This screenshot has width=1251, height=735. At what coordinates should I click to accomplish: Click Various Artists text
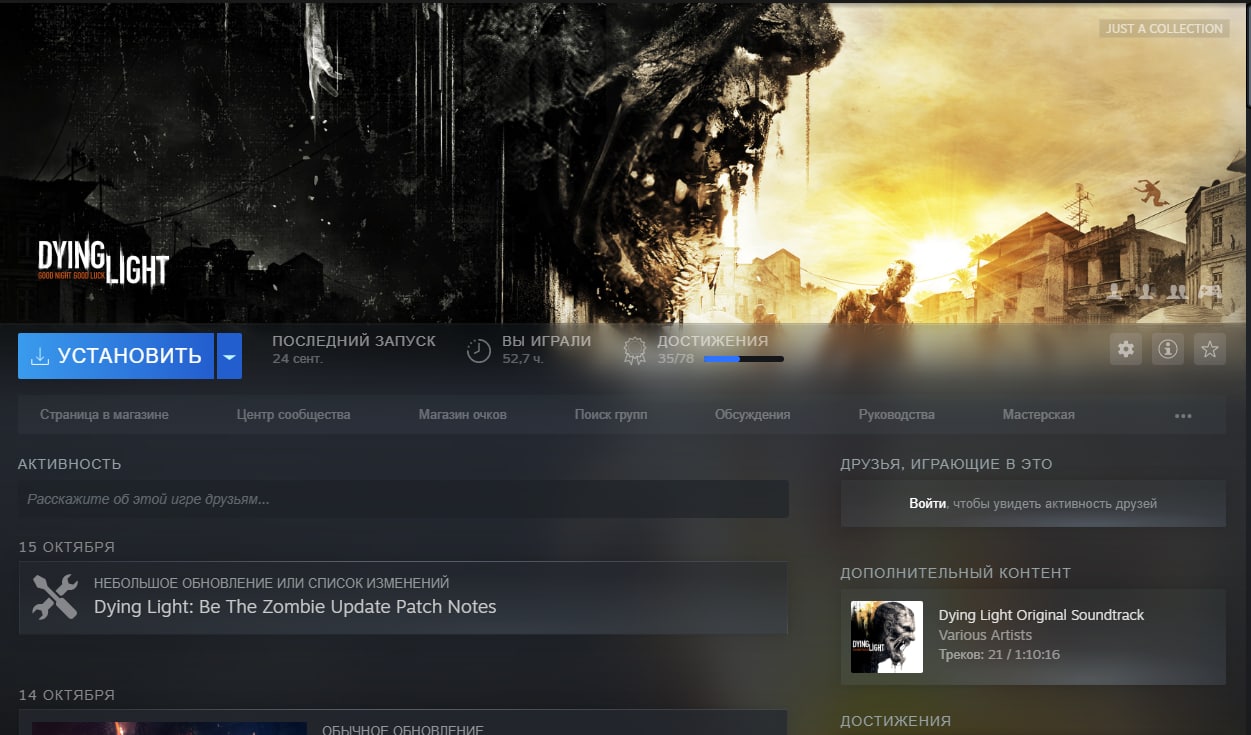coord(985,635)
